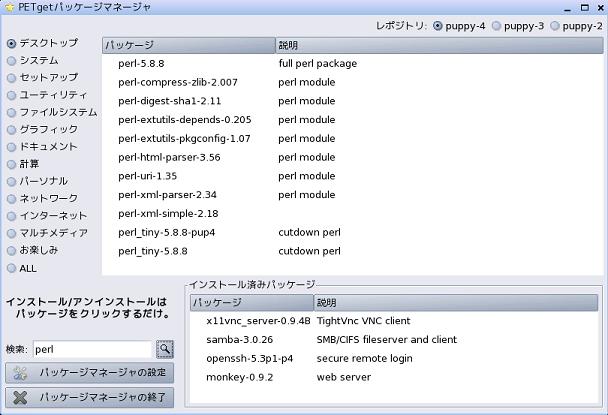Screen dimensions: 608x415
Task: Click the X icon on quit button
Action: click(x=20, y=397)
